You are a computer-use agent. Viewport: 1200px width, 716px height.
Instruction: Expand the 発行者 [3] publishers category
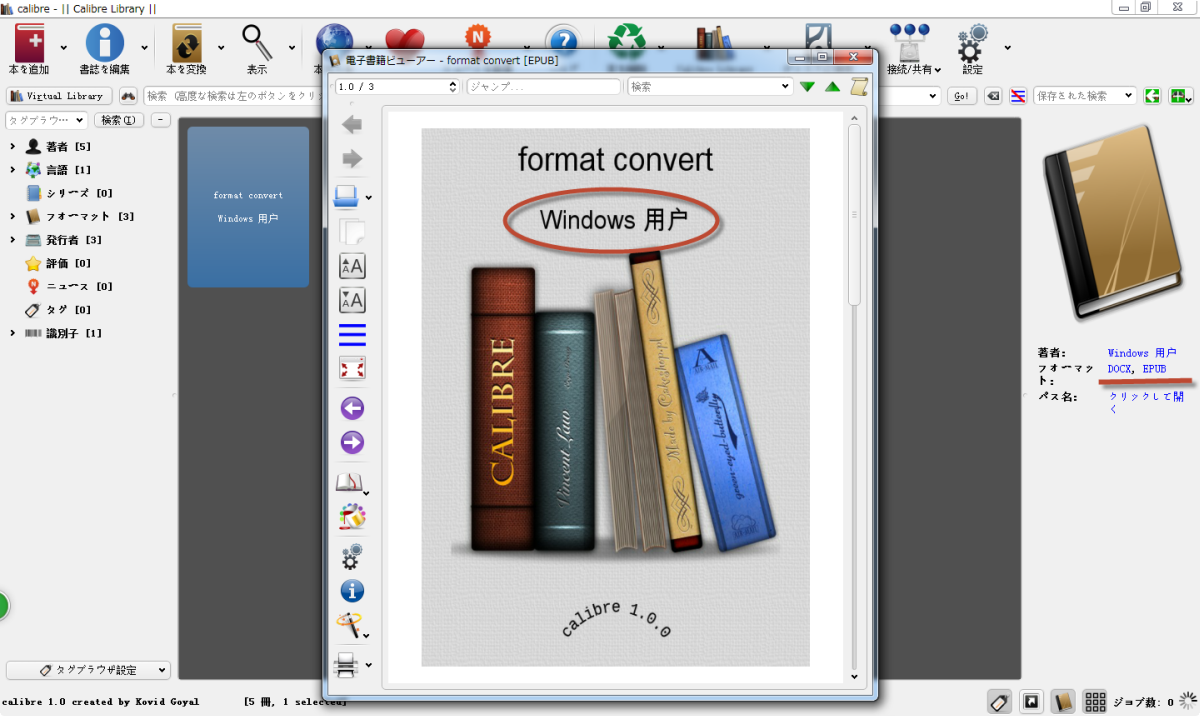(x=12, y=240)
